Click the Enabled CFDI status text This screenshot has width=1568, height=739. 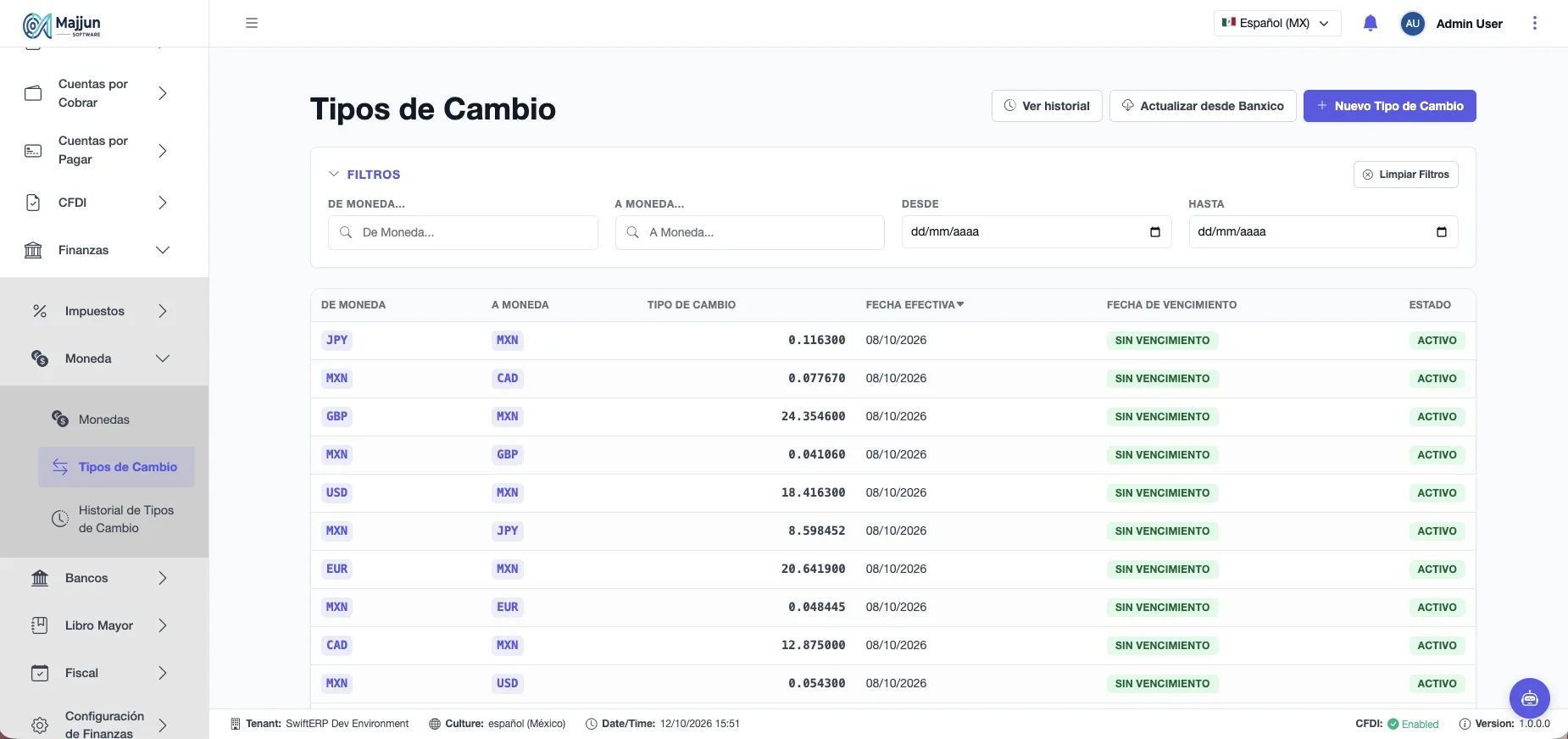tap(1420, 724)
